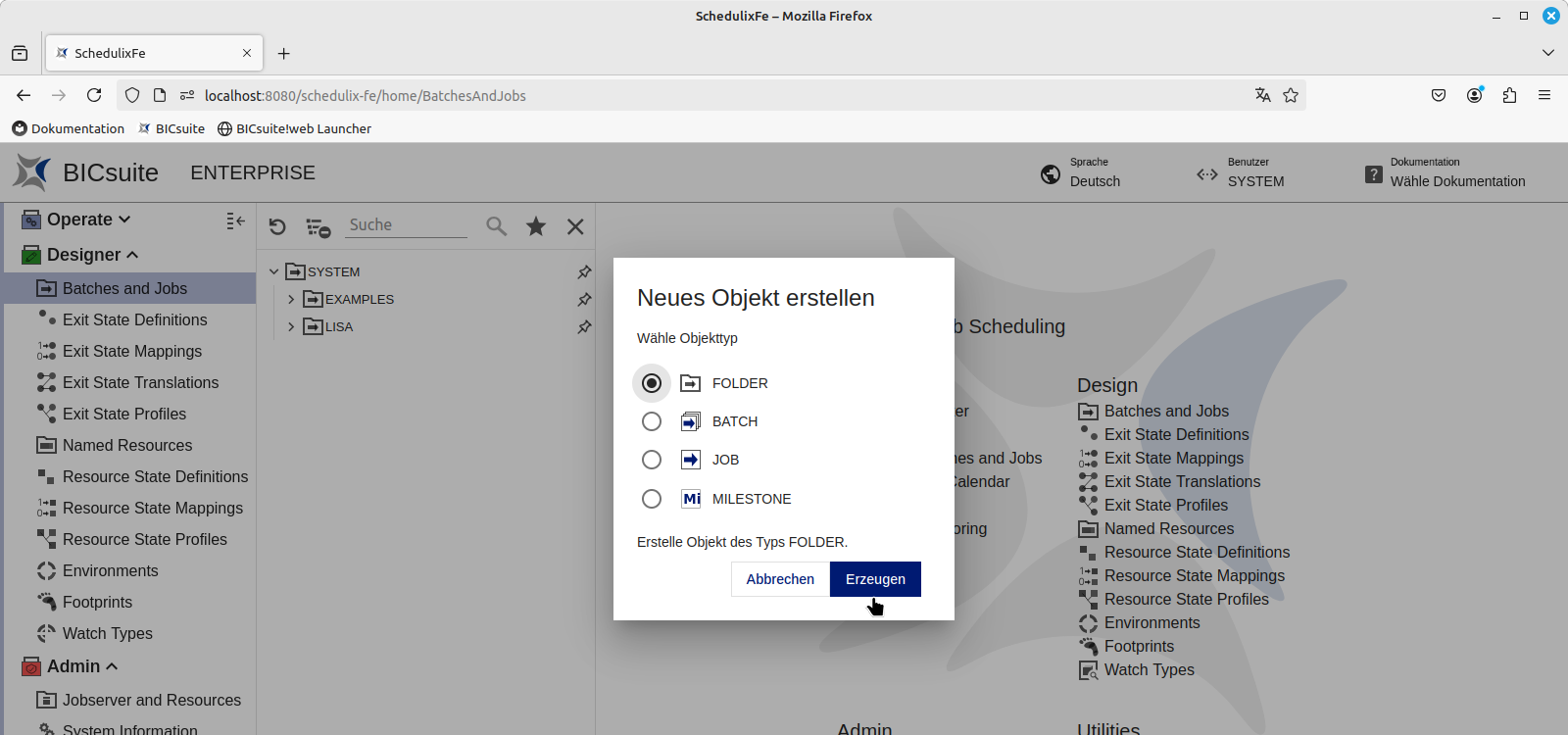Open Named Resources in sidebar
1568x735 pixels.
coord(127,445)
